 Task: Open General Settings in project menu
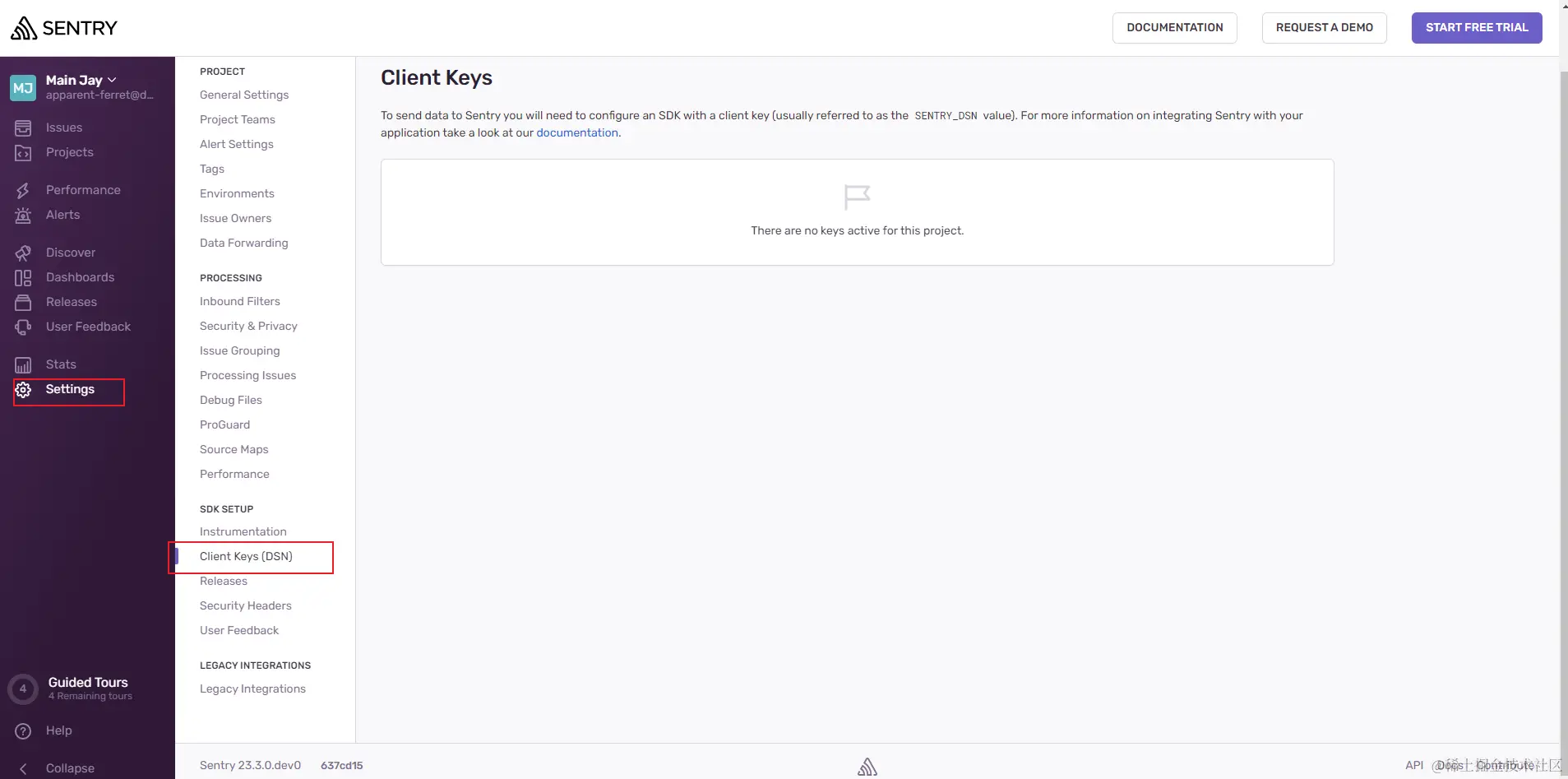pyautogui.click(x=244, y=95)
